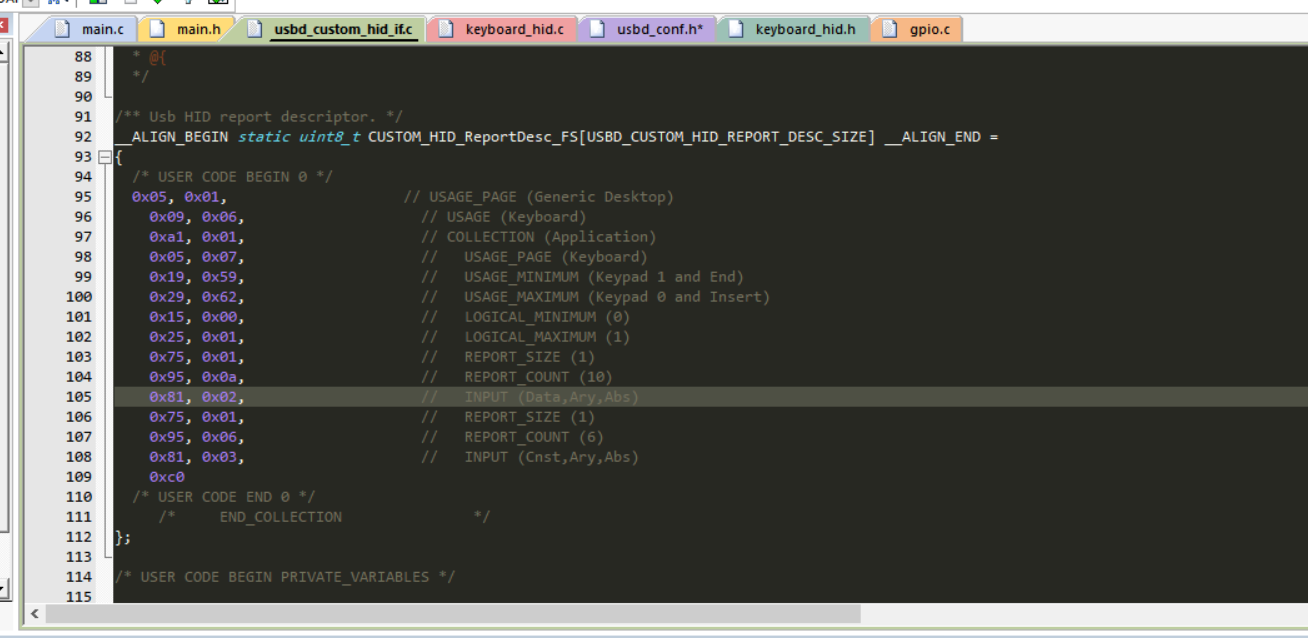Click the '0xc0' byte on line 109
This screenshot has width=1308, height=638.
point(166,477)
